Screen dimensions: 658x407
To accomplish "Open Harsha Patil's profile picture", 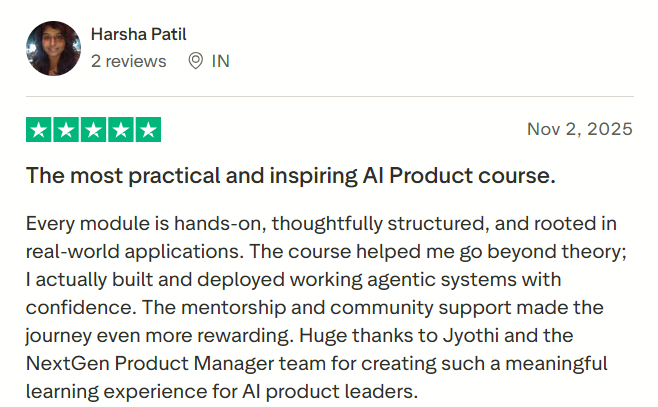I will pos(53,48).
